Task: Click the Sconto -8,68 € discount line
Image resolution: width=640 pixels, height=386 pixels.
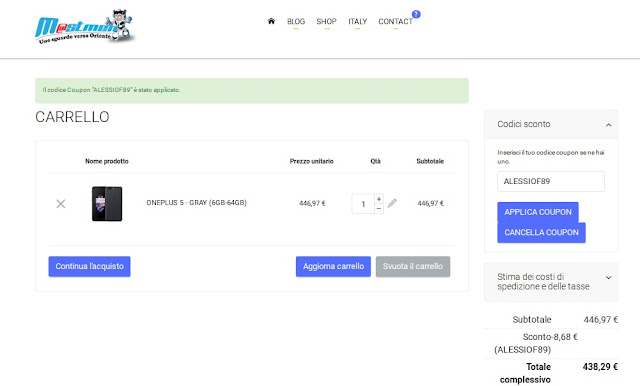Action: tap(536, 343)
